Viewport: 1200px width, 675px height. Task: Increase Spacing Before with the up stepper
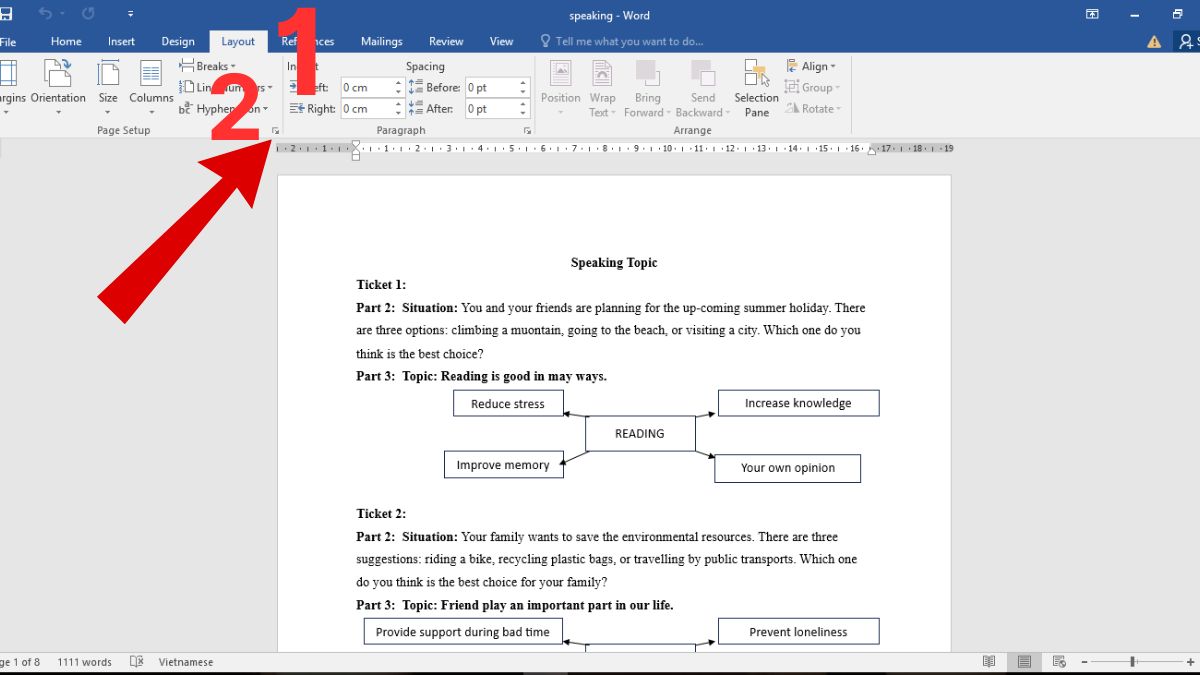point(523,83)
